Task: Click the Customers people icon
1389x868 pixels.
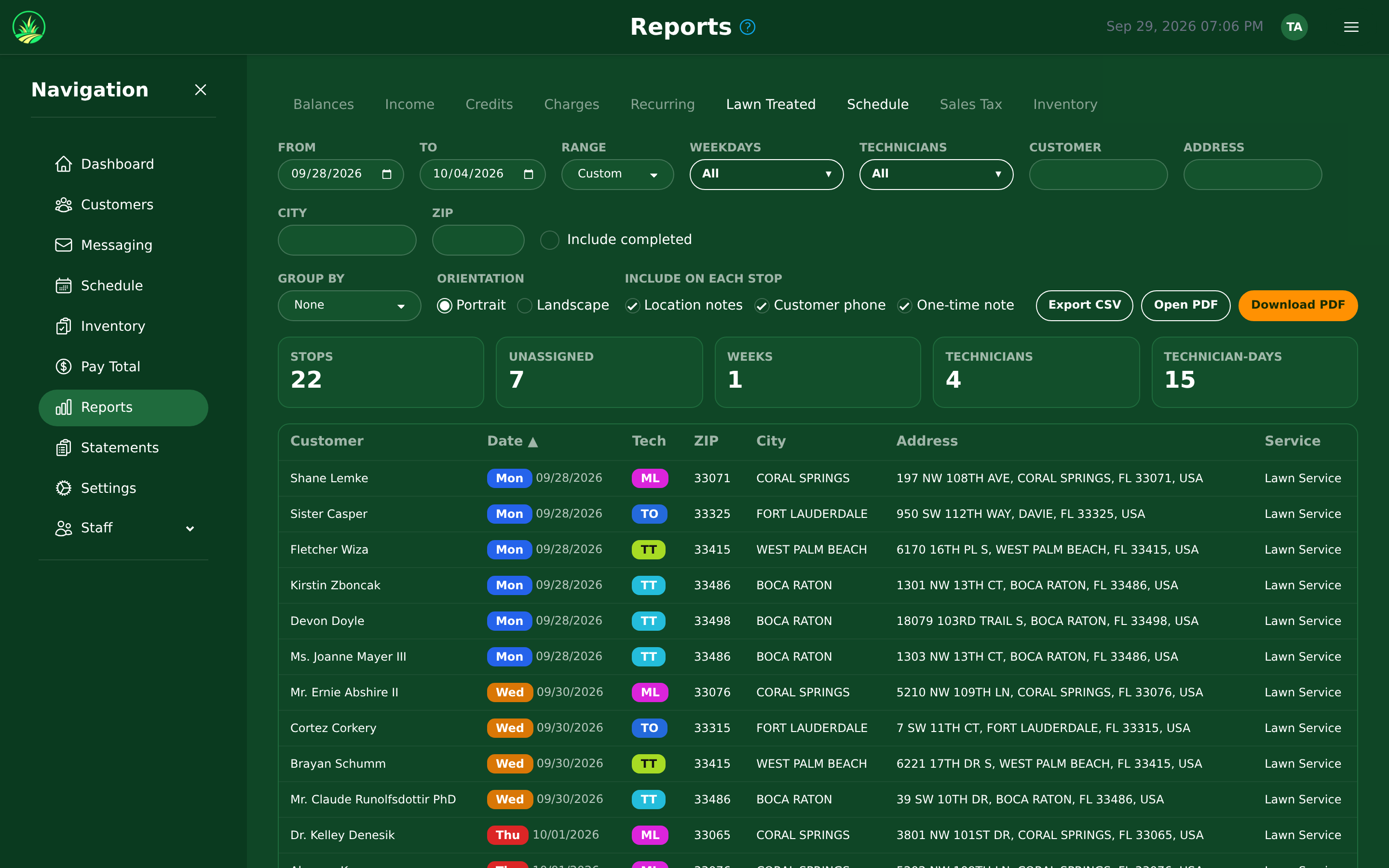Action: tap(64, 204)
